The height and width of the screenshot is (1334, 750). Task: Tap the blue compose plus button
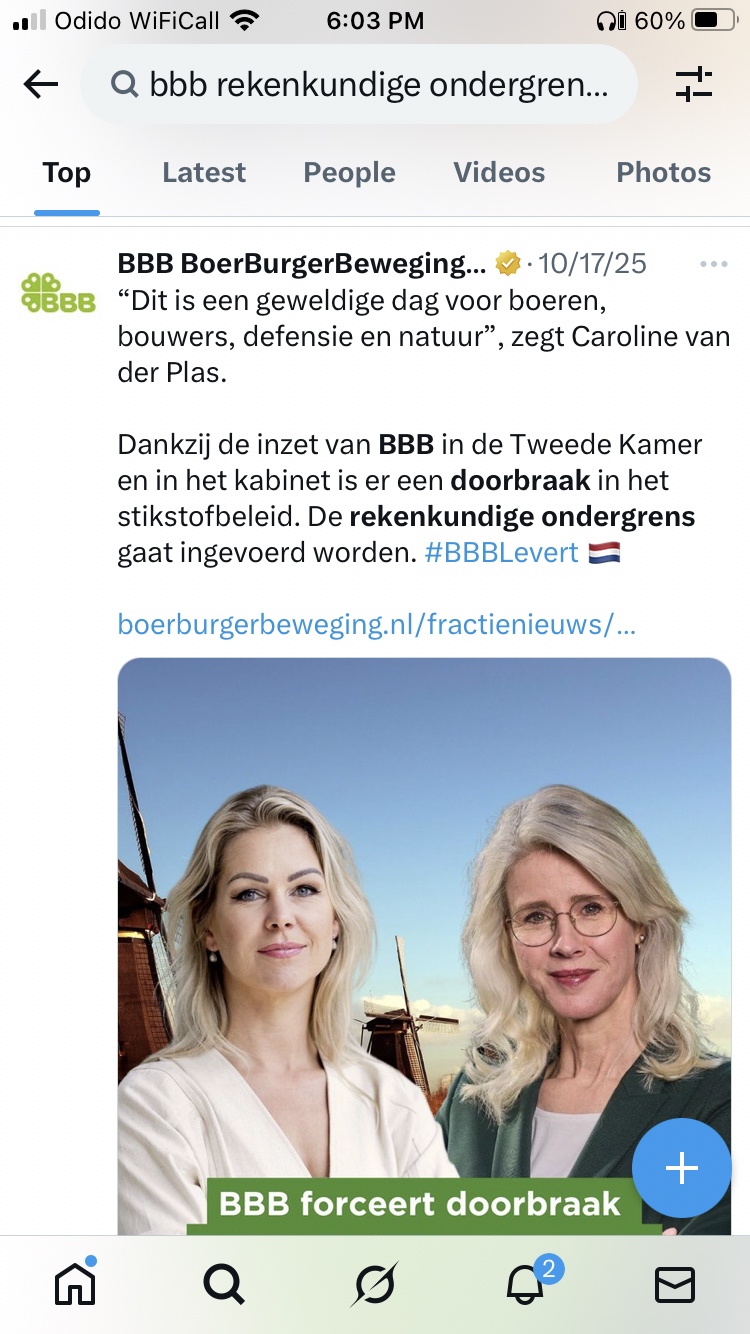[682, 1168]
